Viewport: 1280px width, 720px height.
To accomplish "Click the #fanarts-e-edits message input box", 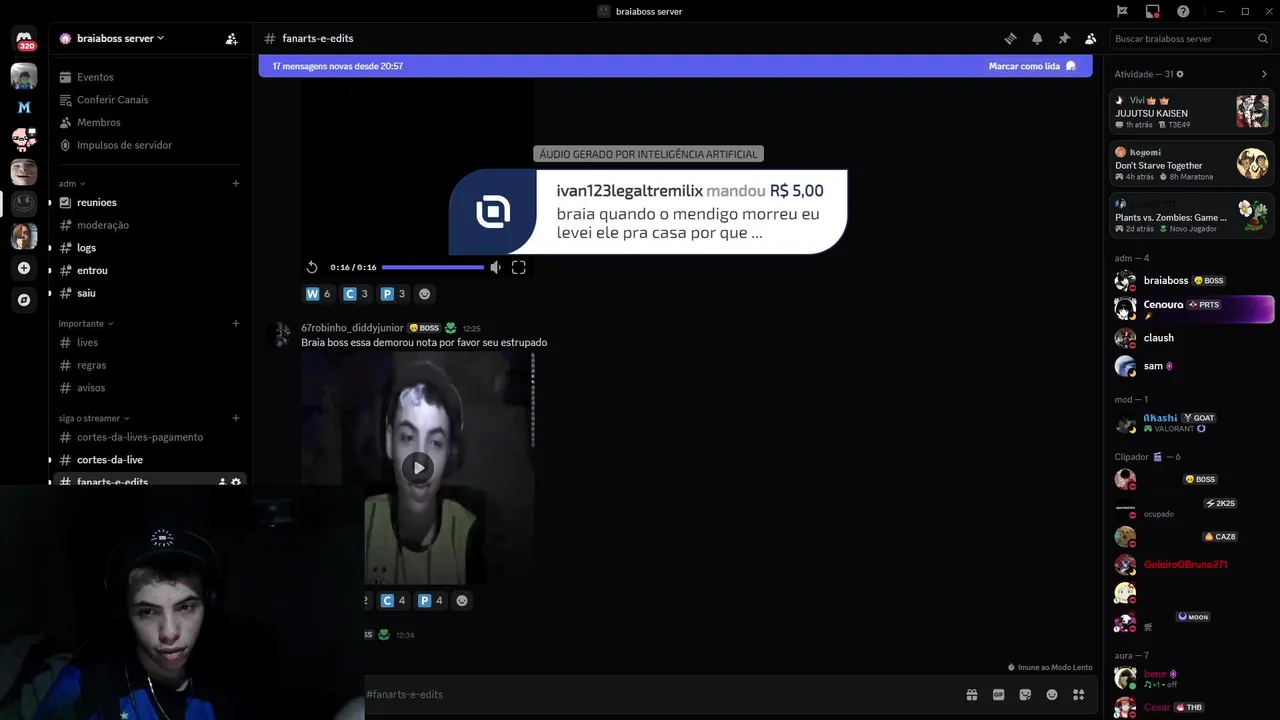I will (660, 695).
